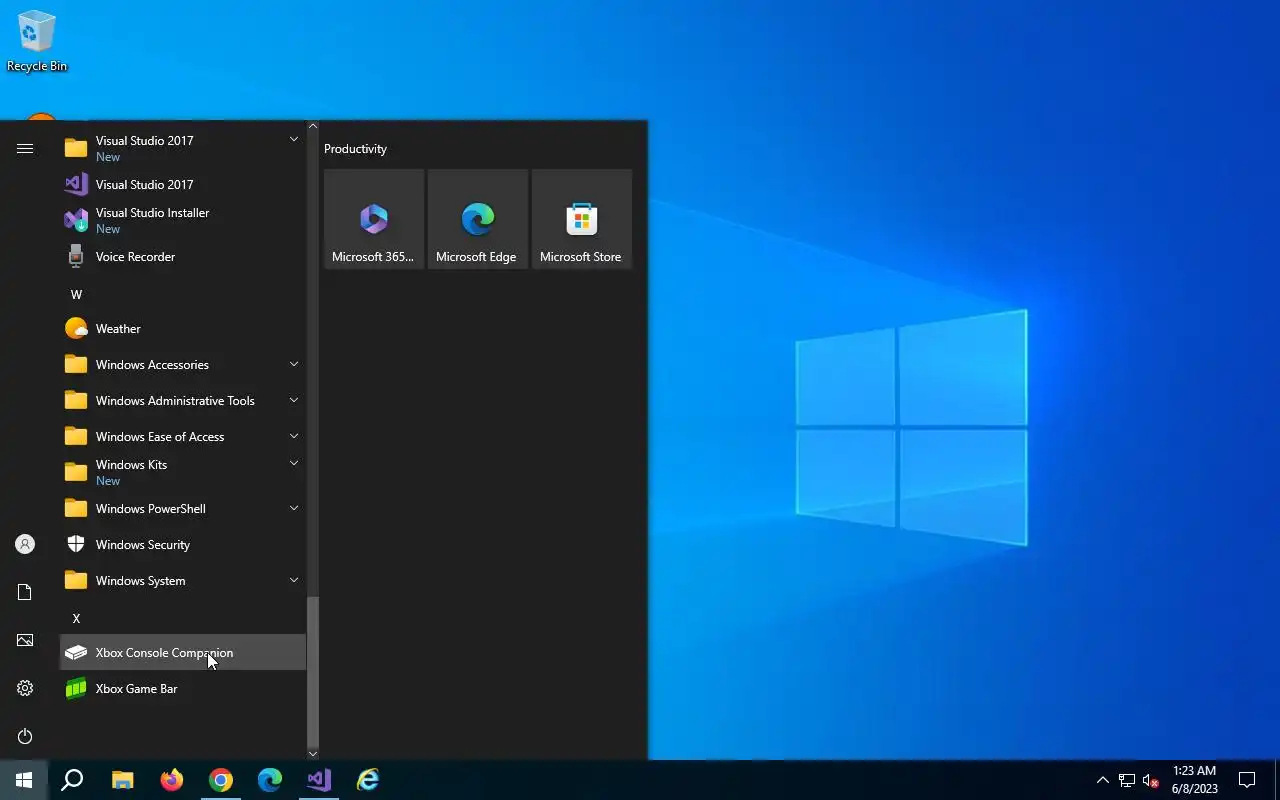Open Settings gear in Start sidebar
The image size is (1280, 800).
tap(25, 688)
